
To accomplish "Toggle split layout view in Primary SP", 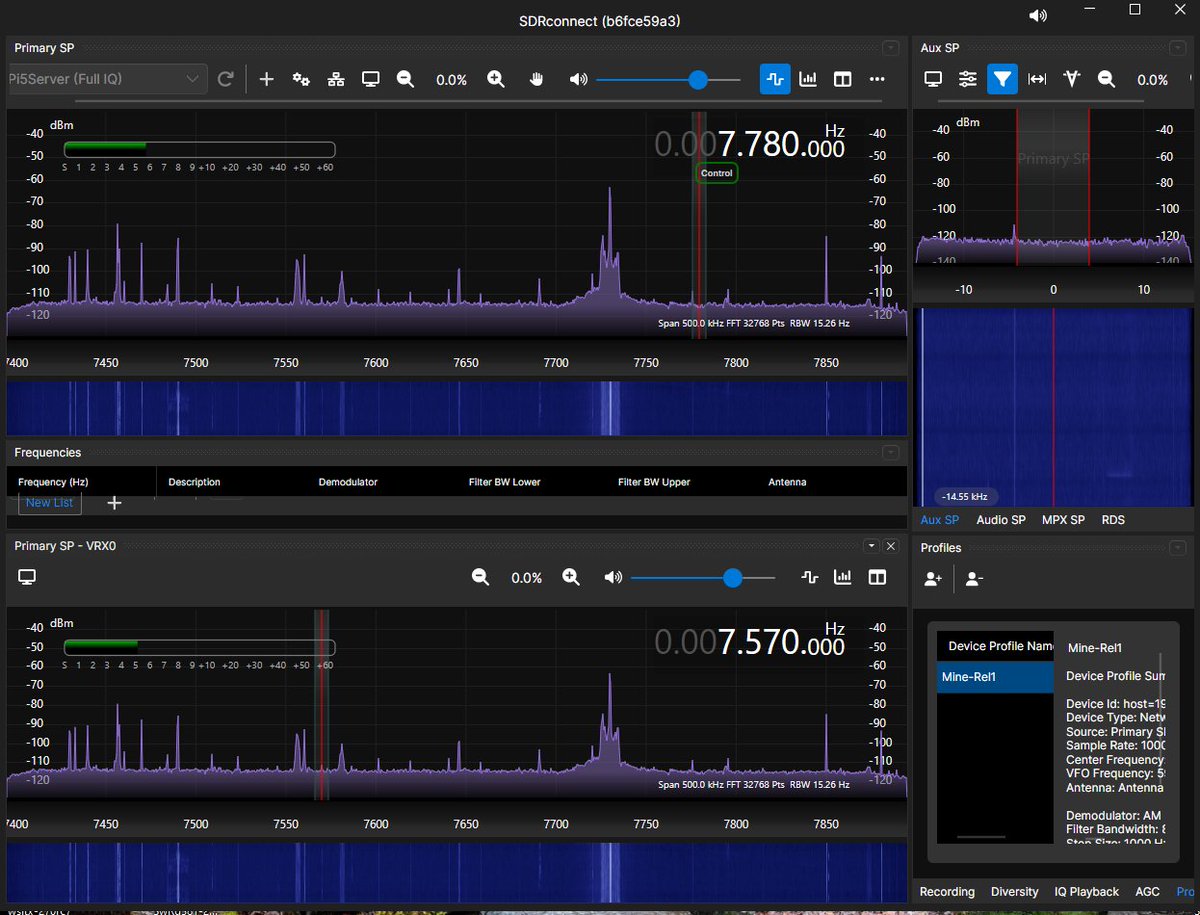I will [x=843, y=79].
